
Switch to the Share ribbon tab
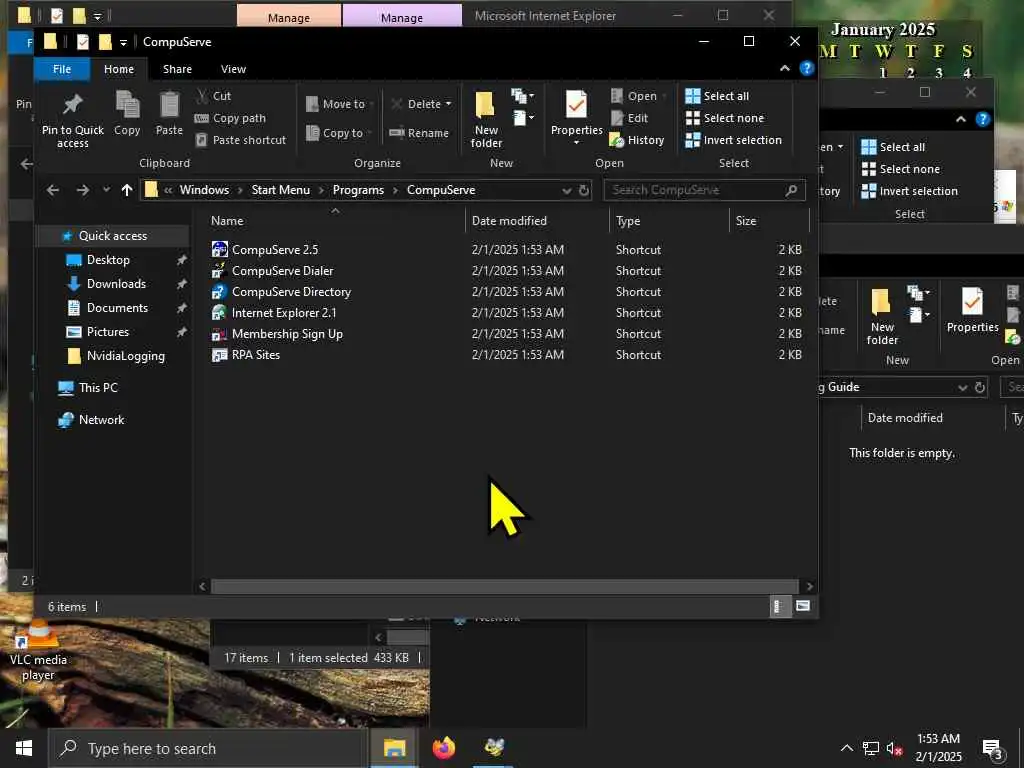[178, 69]
